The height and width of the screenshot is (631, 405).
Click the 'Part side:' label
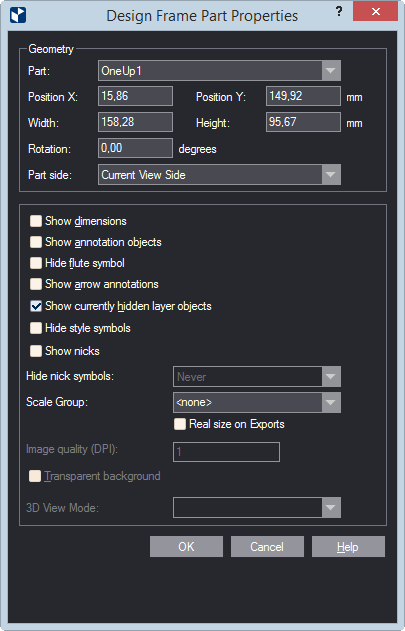[x=50, y=175]
